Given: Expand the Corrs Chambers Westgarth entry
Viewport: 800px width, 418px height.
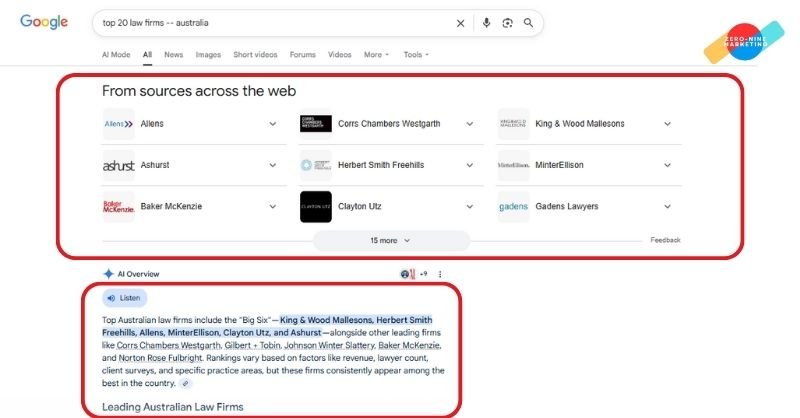Looking at the screenshot, I should tap(470, 124).
